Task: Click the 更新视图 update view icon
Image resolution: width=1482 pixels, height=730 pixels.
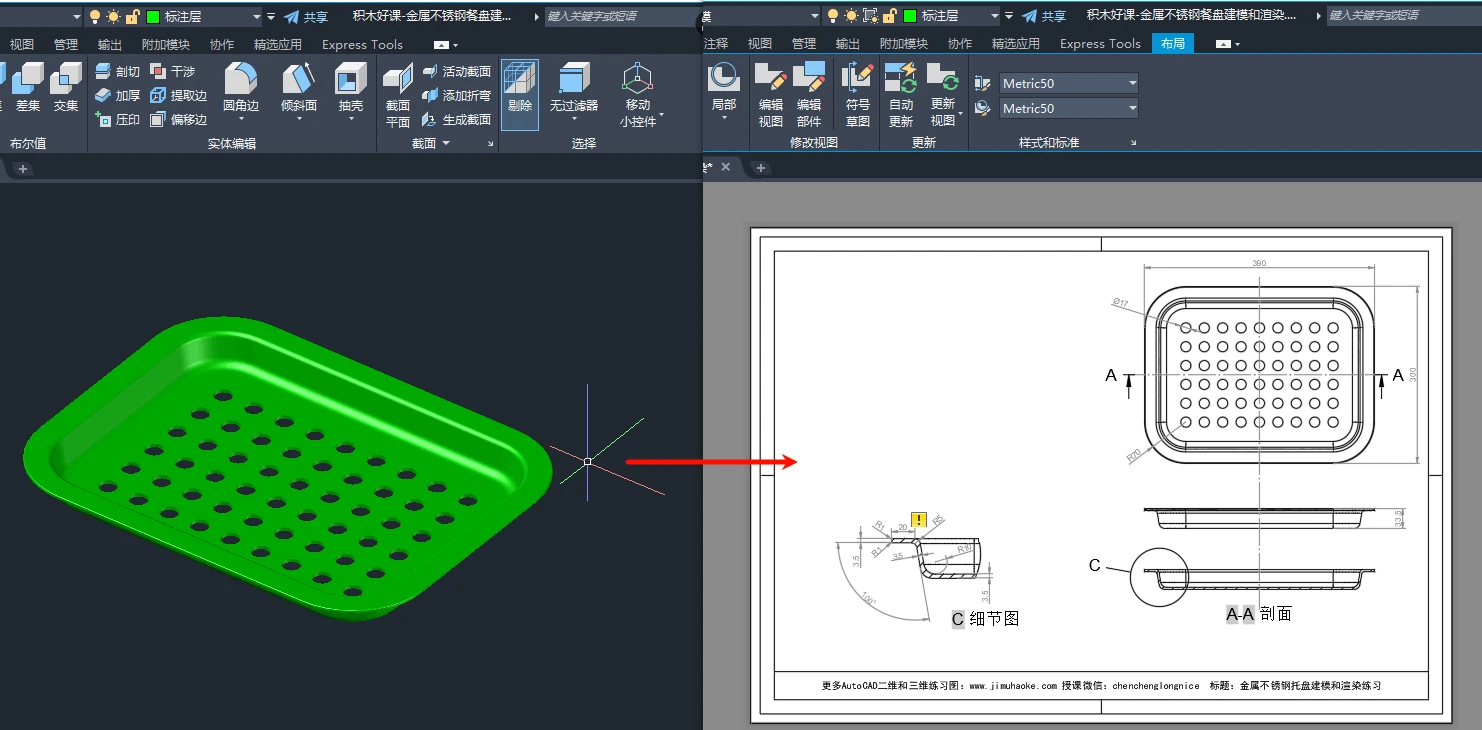Action: click(942, 78)
